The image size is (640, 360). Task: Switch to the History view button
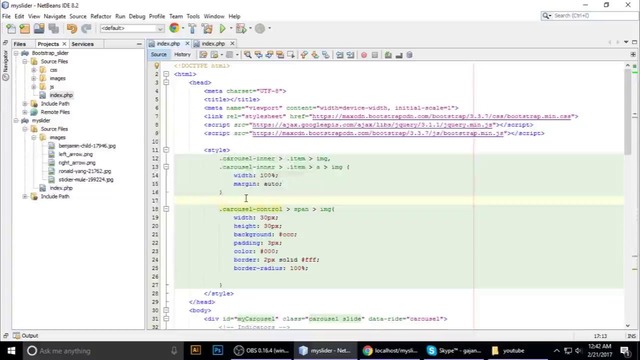click(182, 54)
